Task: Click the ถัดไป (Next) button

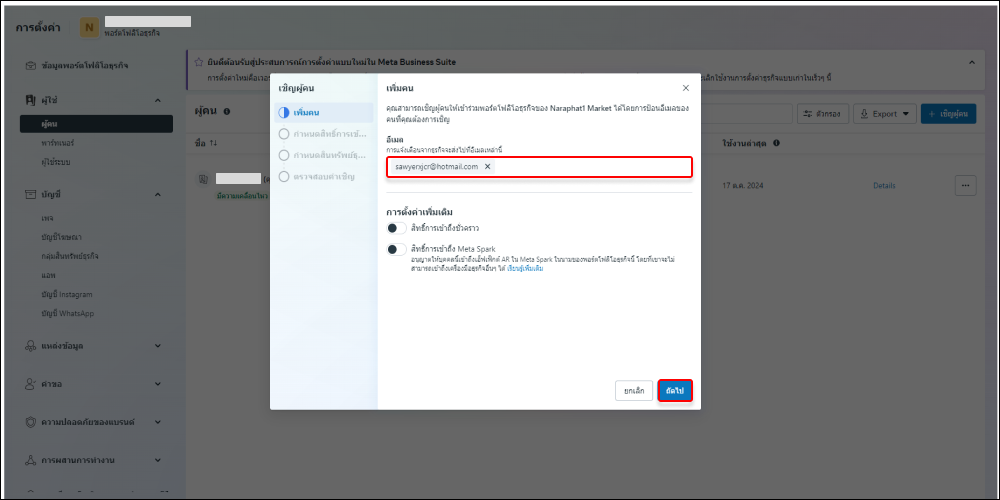Action: click(x=675, y=390)
